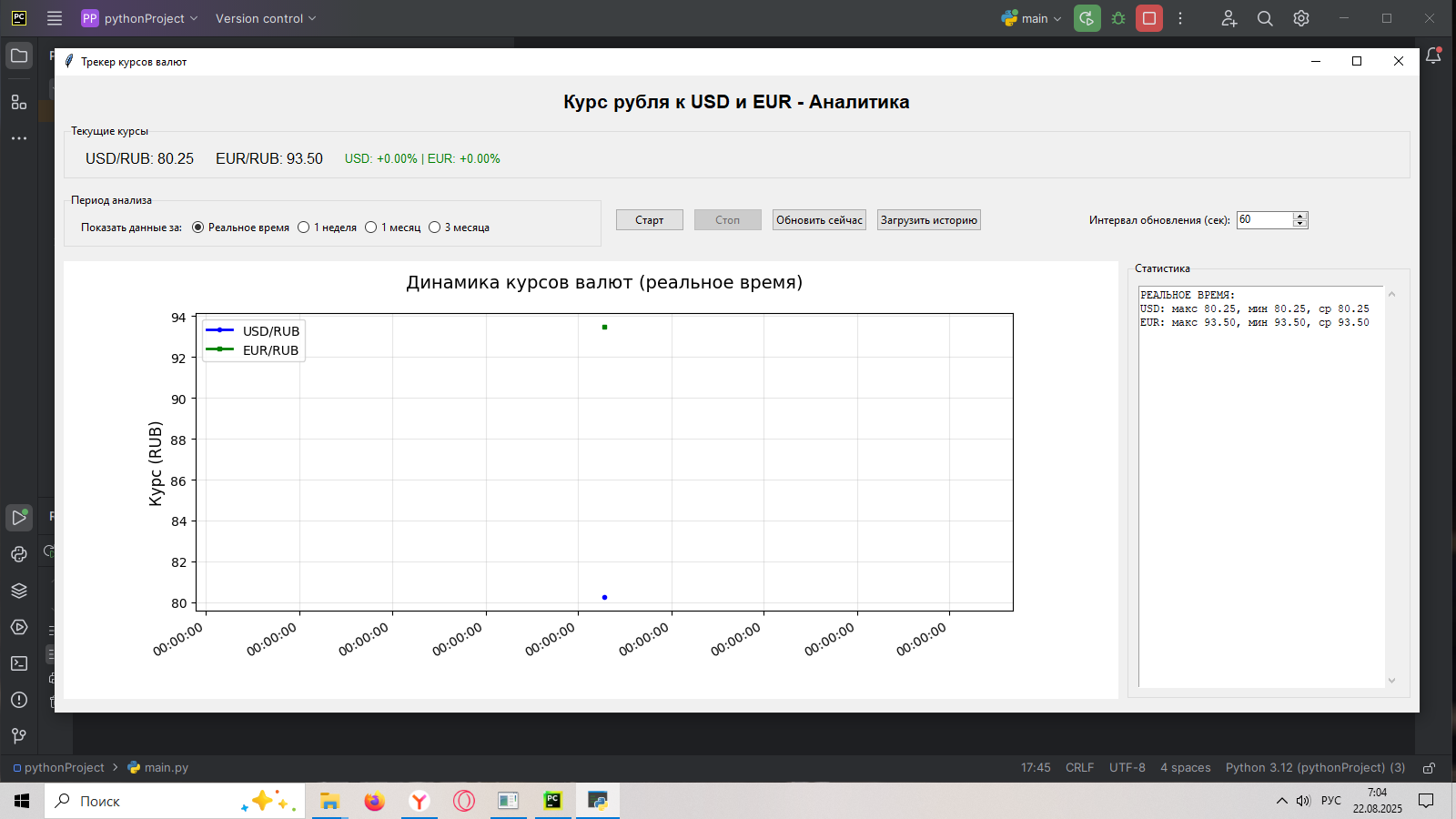Screen dimensions: 1456x819
Task: Change file encoding UTF-8
Action: point(1127,768)
